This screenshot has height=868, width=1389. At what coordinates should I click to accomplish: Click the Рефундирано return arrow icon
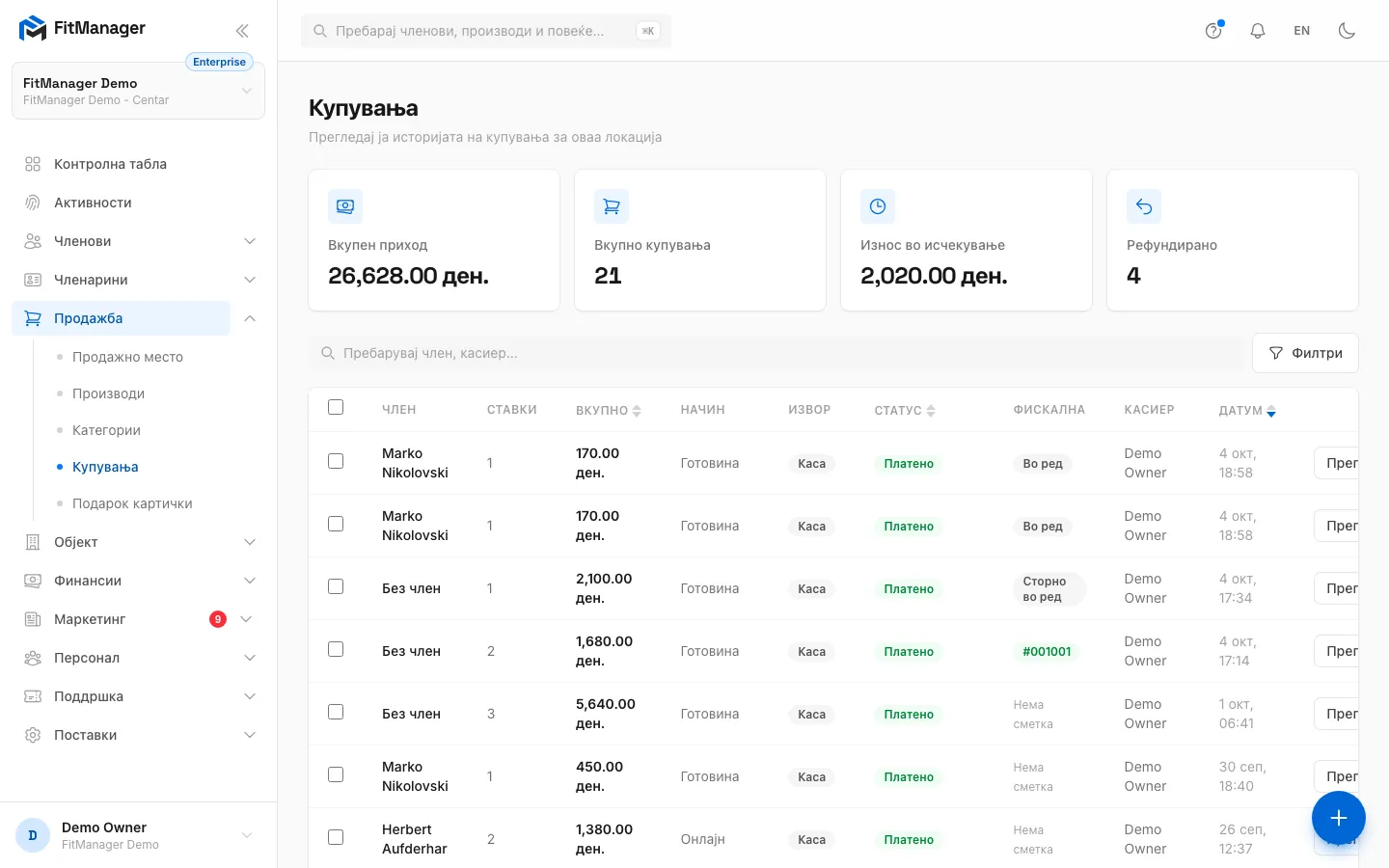[1144, 206]
